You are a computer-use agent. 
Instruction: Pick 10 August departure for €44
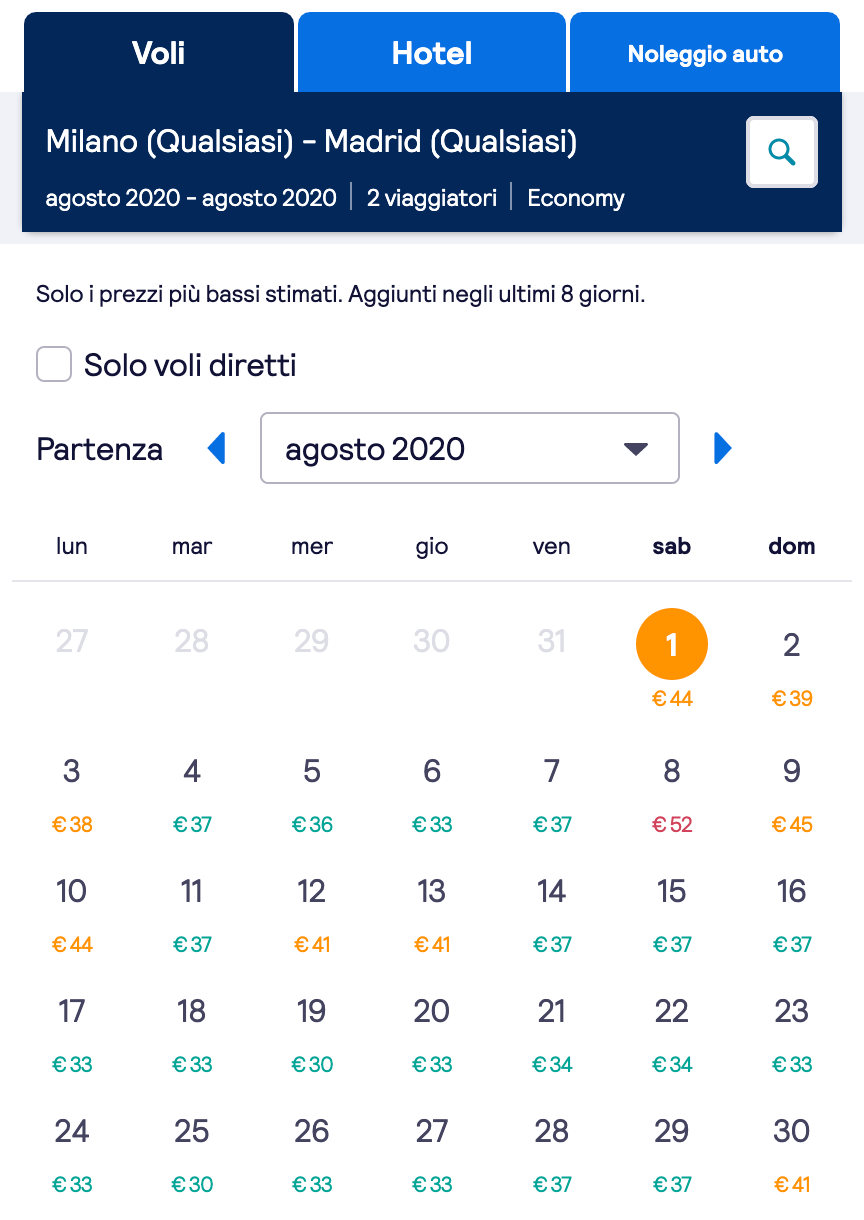point(72,915)
